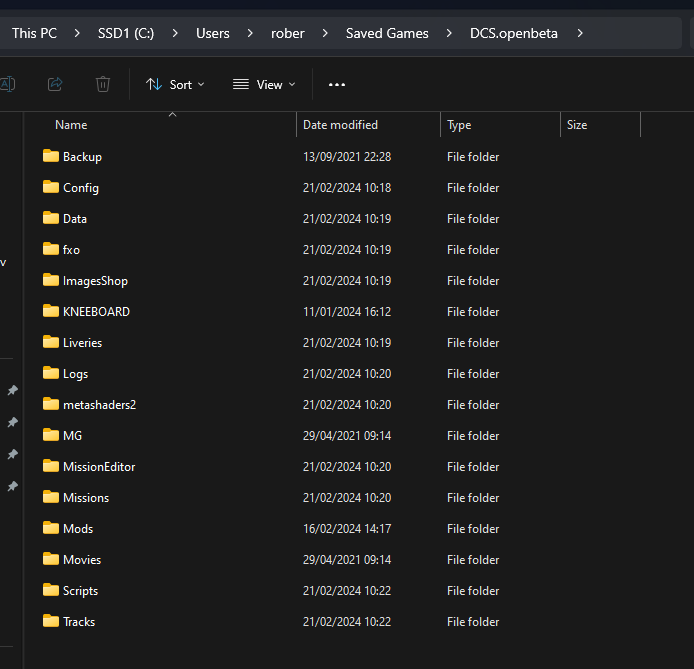Sort by the Name column header
Viewport: 694px width, 669px height.
[71, 125]
